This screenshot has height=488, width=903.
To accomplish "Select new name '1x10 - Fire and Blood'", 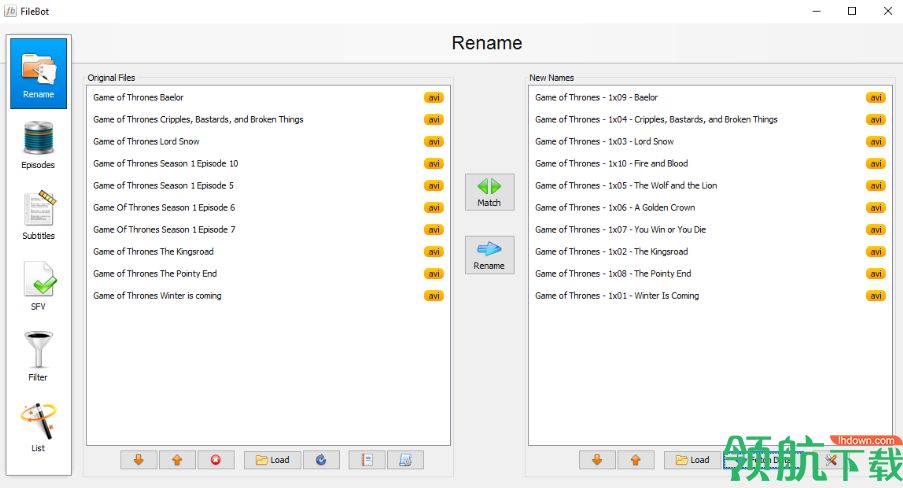I will point(710,164).
